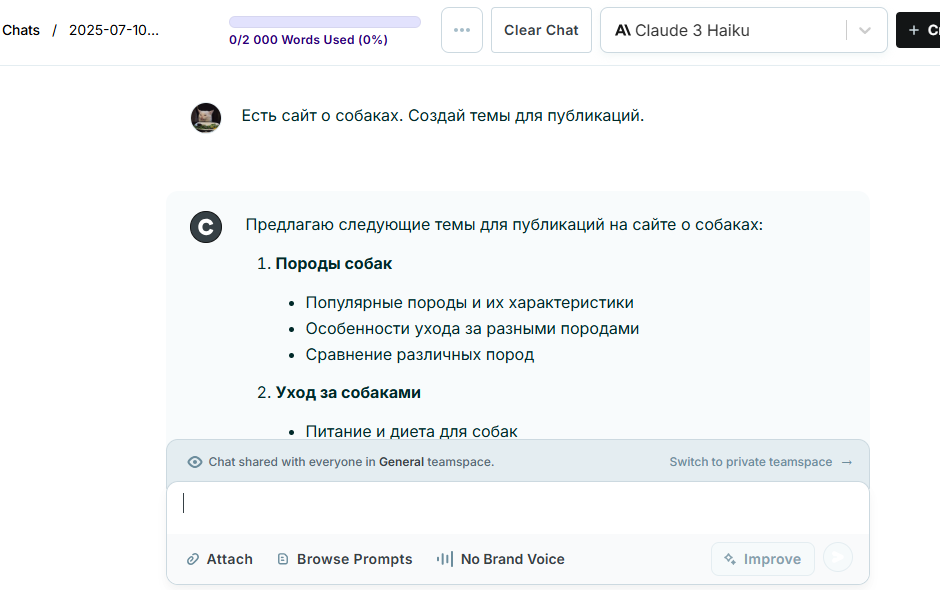Image resolution: width=940 pixels, height=590 pixels.
Task: Click the words used progress bar
Action: tap(325, 22)
